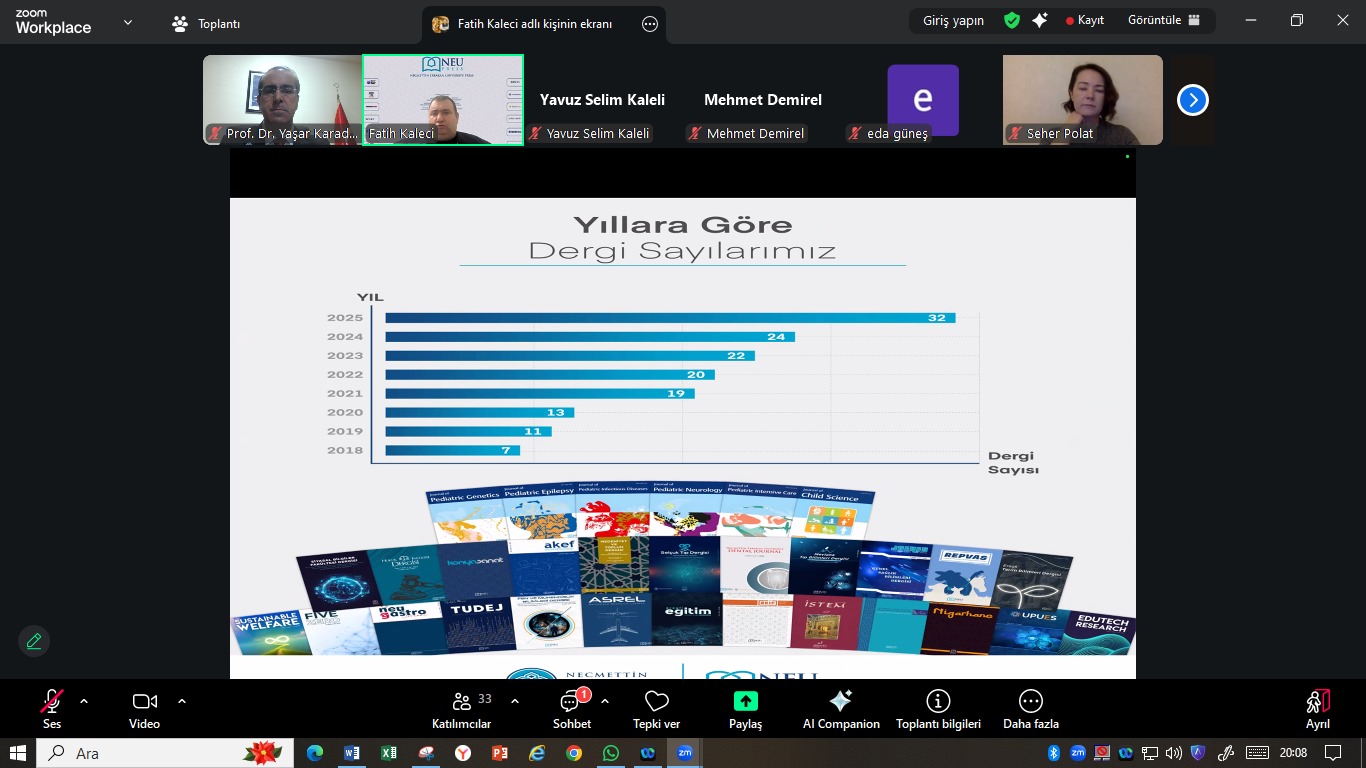The image size is (1366, 768).
Task: Switch to the Toplantı tab
Action: pyautogui.click(x=207, y=24)
